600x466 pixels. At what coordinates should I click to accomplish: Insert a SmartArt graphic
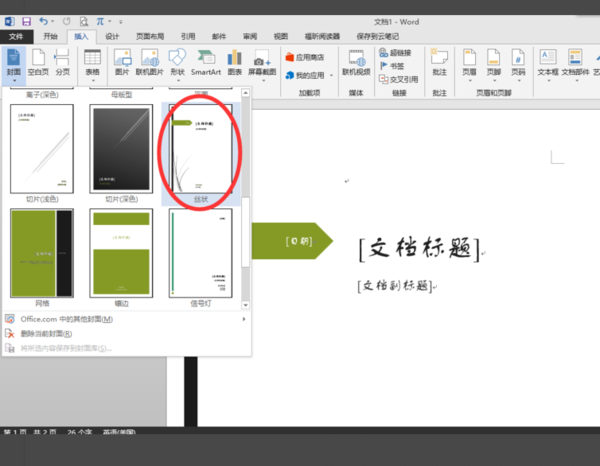[206, 63]
